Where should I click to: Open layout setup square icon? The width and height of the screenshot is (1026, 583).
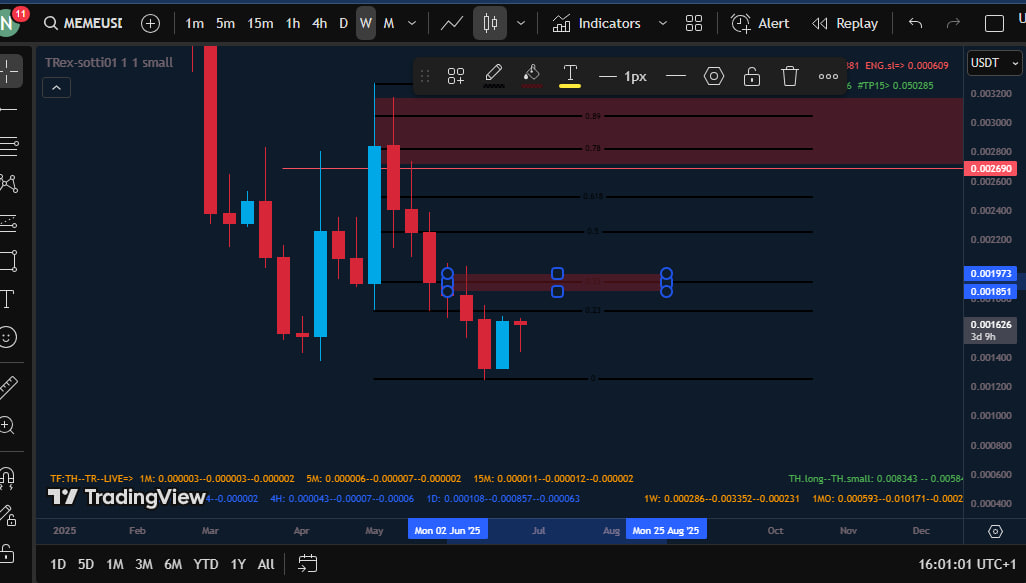(994, 24)
